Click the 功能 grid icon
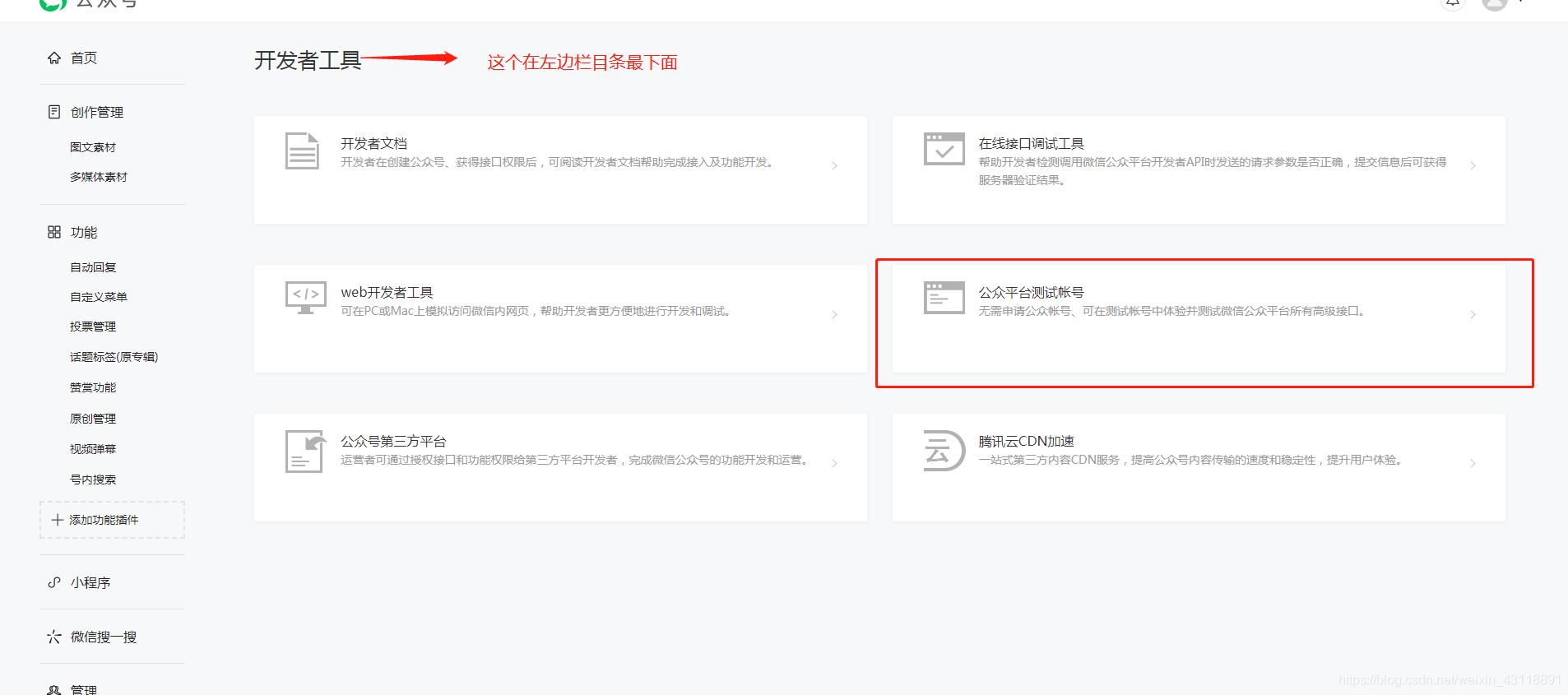Screen dimensions: 1568x695 coord(54,232)
